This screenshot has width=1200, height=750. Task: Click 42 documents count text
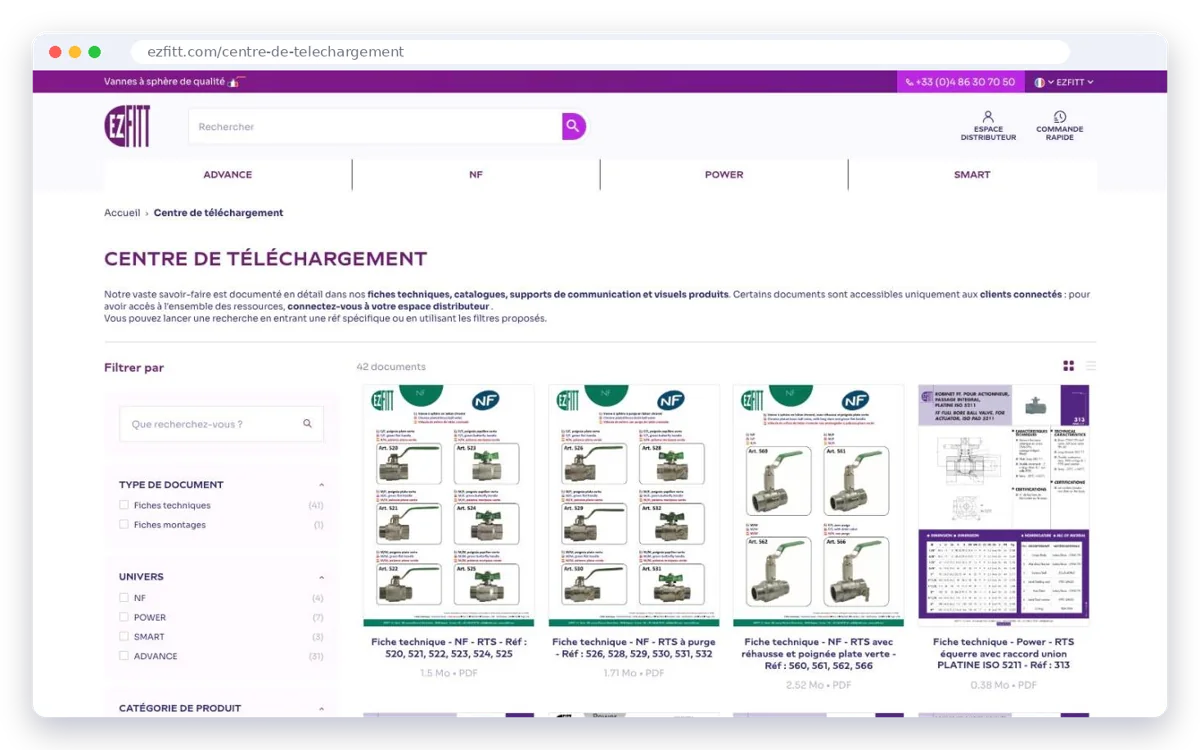391,367
